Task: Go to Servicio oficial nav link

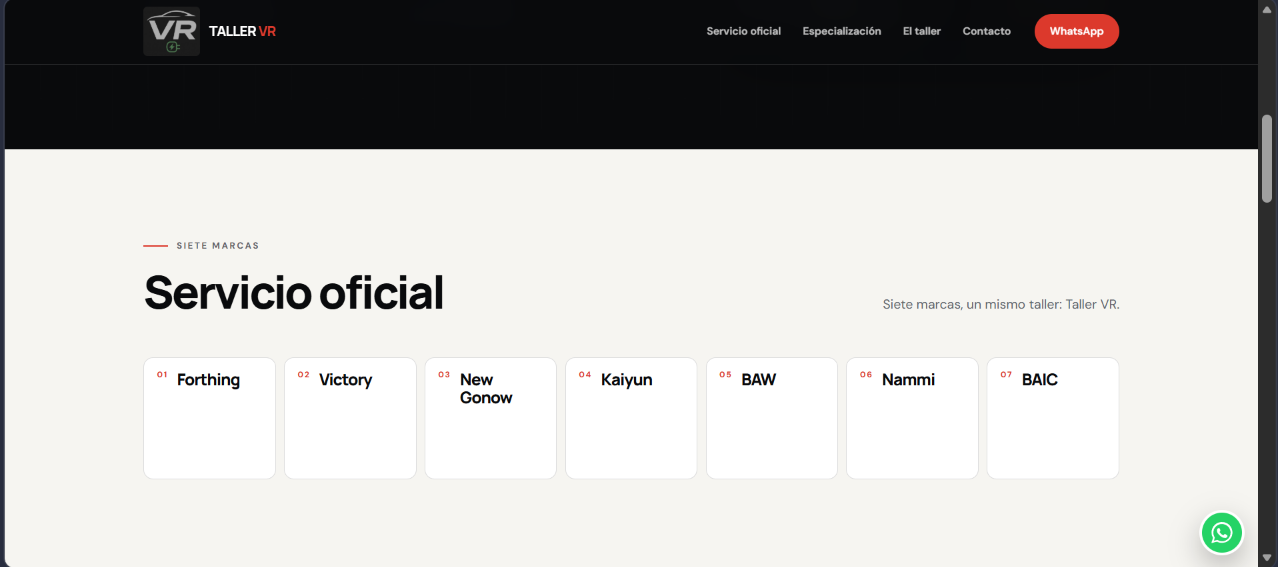Action: [743, 31]
